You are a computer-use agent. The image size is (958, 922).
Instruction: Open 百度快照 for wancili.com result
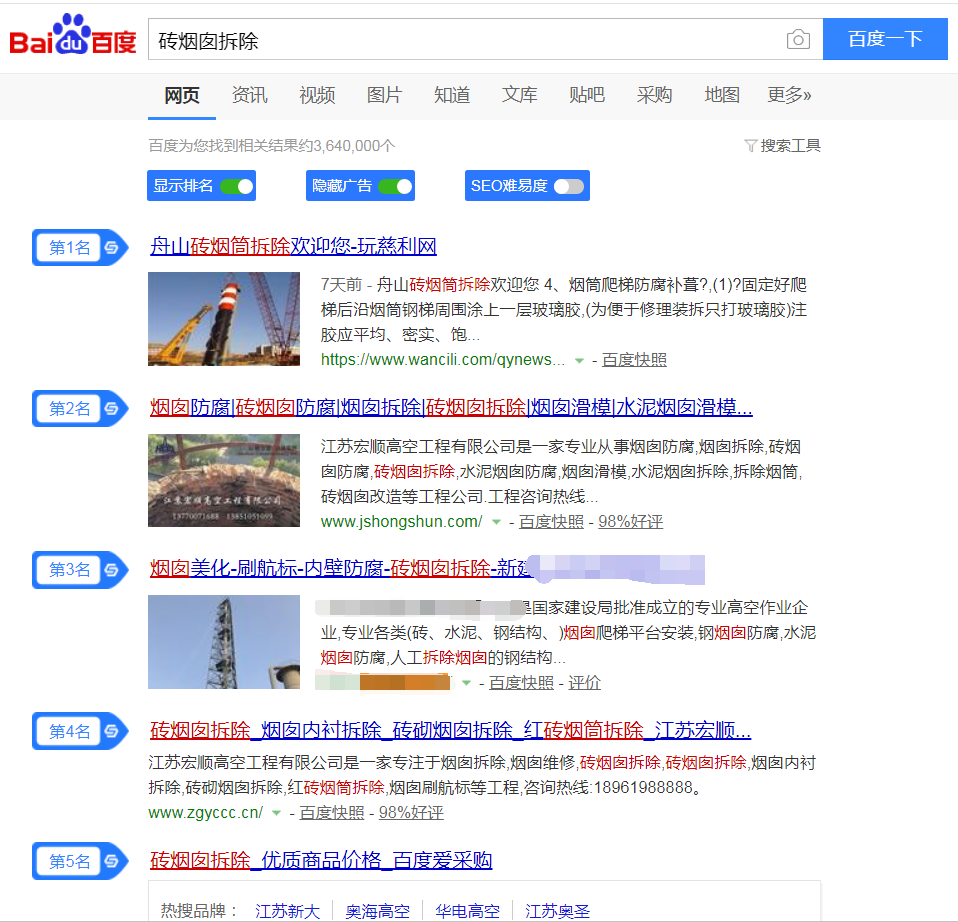pos(634,360)
